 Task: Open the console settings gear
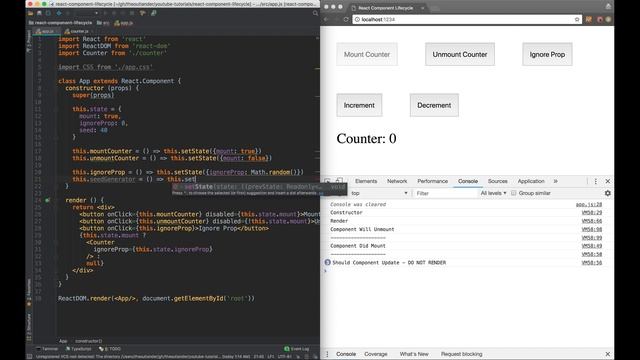coord(607,193)
